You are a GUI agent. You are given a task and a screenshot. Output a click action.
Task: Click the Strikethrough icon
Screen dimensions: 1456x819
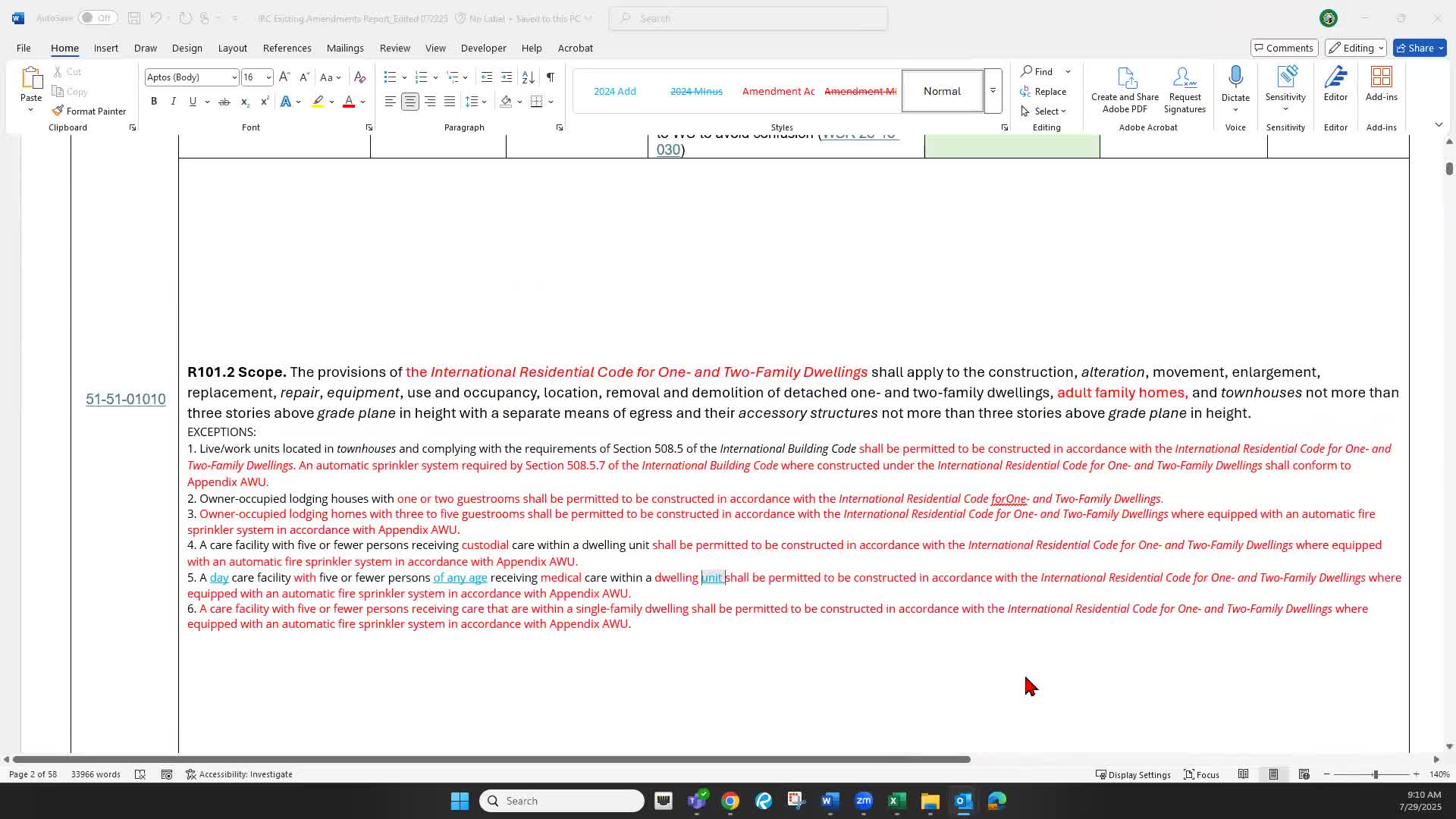click(x=224, y=102)
